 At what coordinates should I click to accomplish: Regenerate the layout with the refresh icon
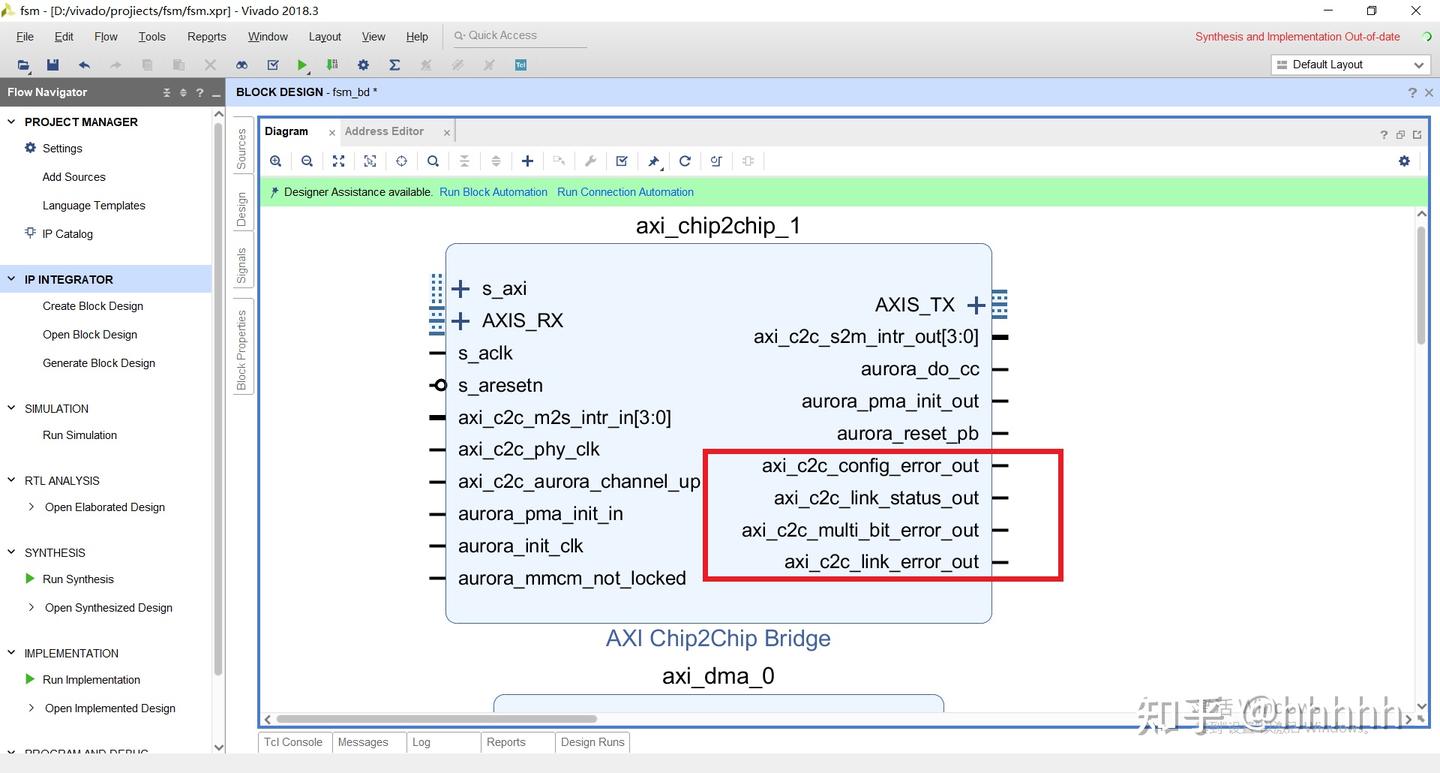685,161
